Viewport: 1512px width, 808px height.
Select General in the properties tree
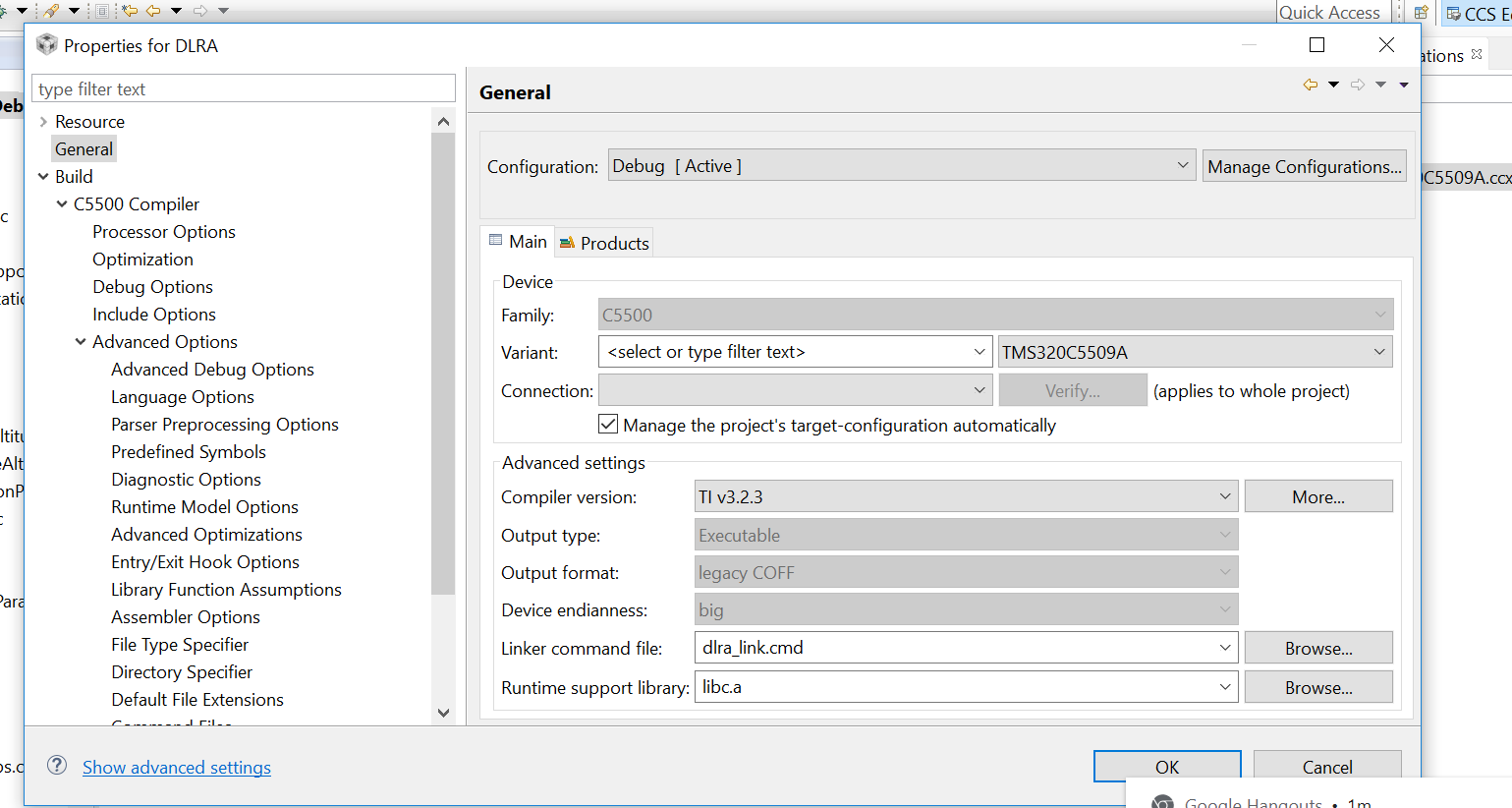click(x=84, y=149)
